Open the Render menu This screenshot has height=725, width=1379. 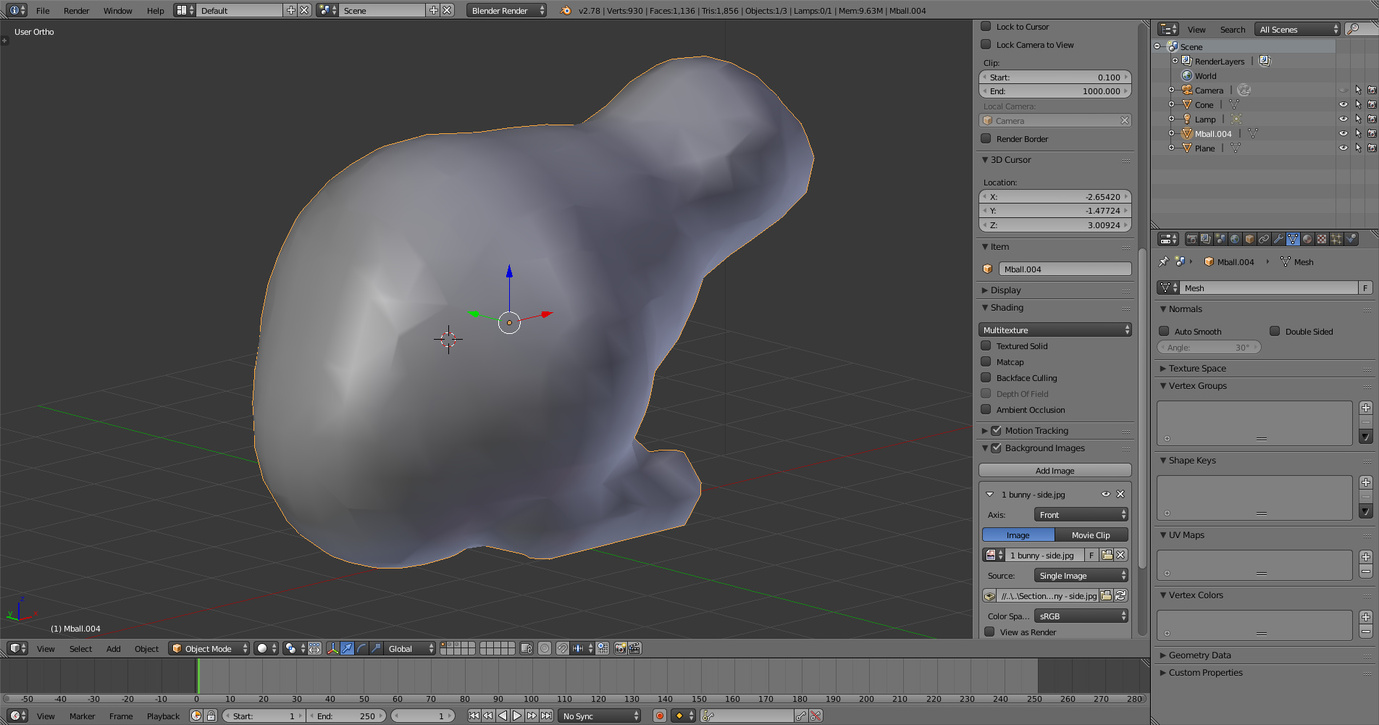(76, 11)
